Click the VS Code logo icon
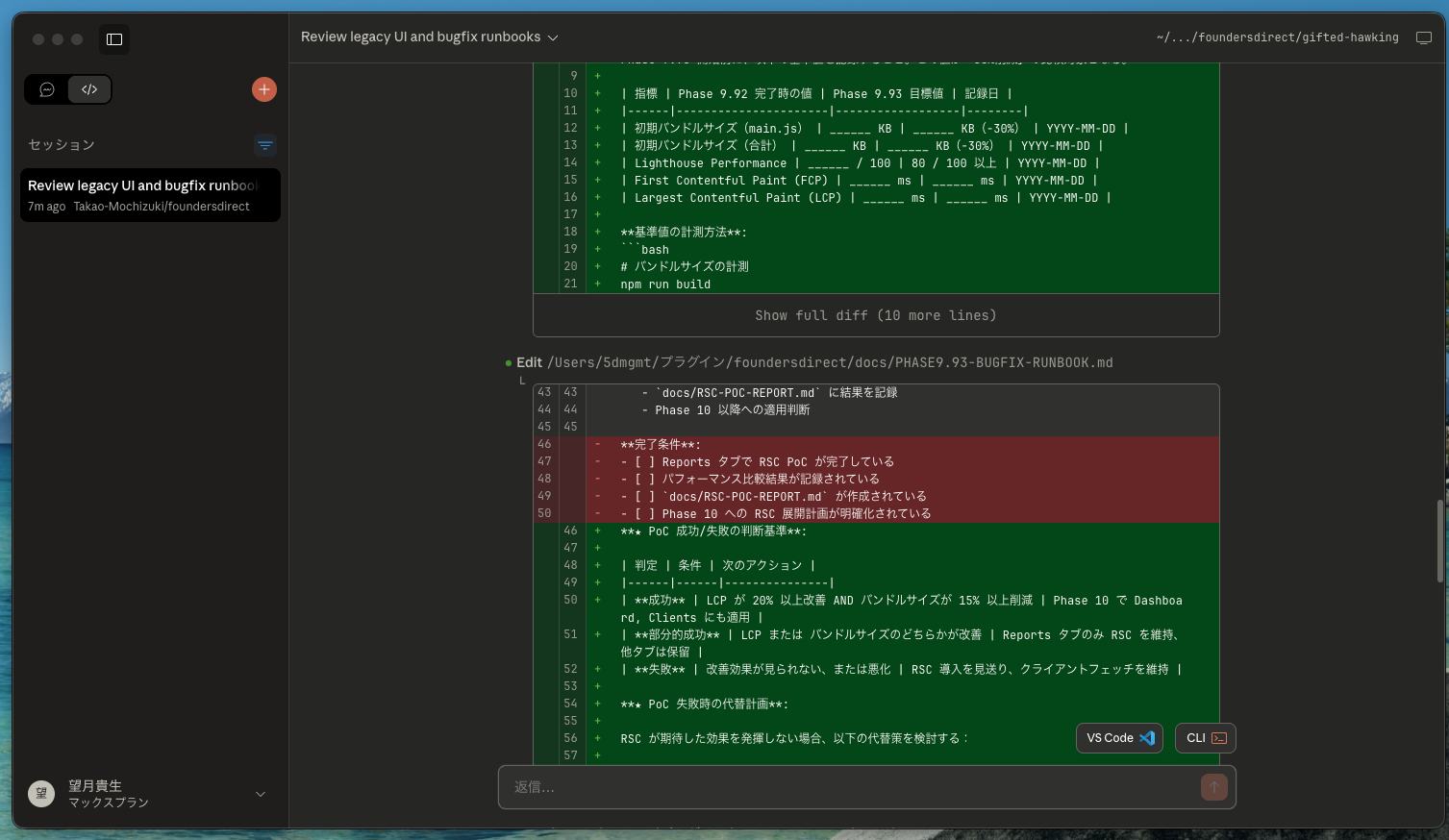This screenshot has height=840, width=1449. click(x=1146, y=738)
